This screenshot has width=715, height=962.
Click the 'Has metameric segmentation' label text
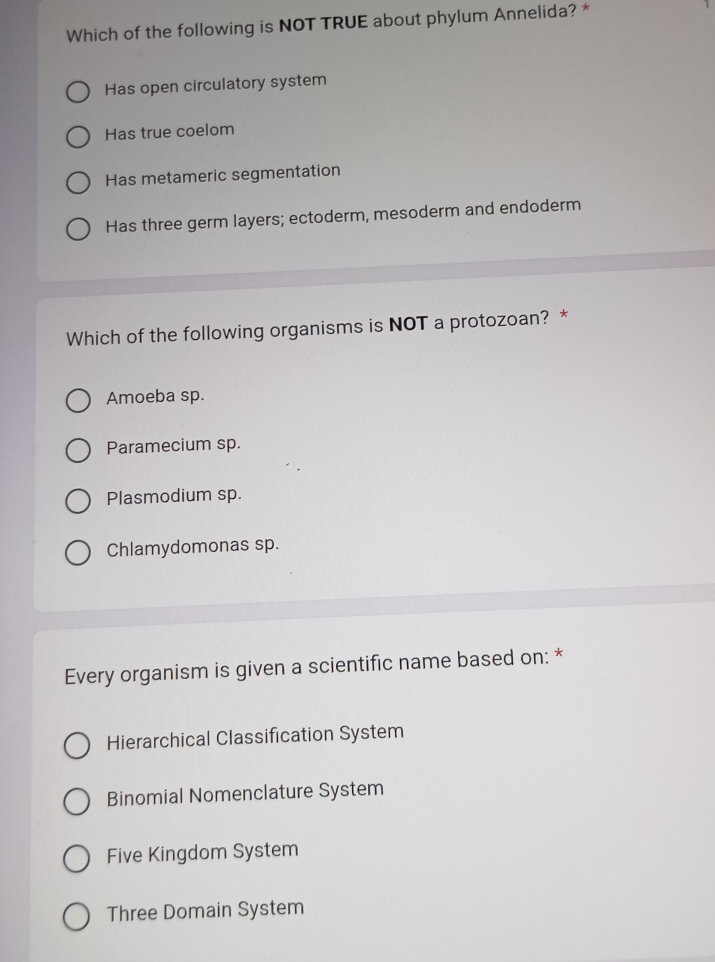pos(223,175)
